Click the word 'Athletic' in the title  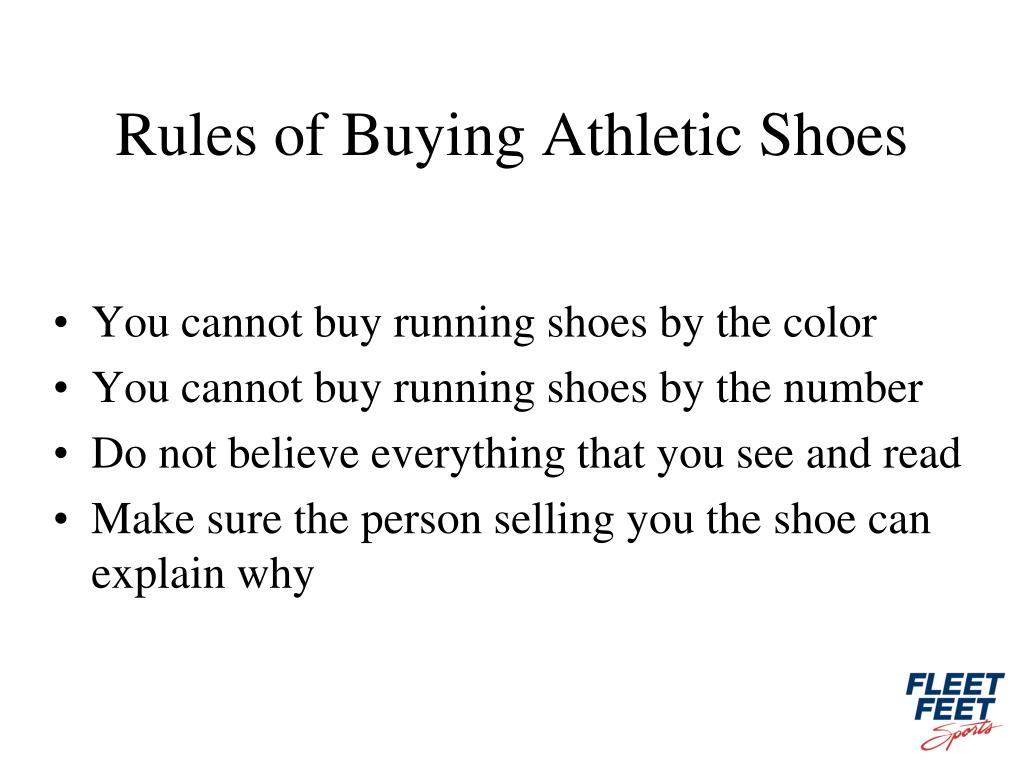tap(642, 135)
